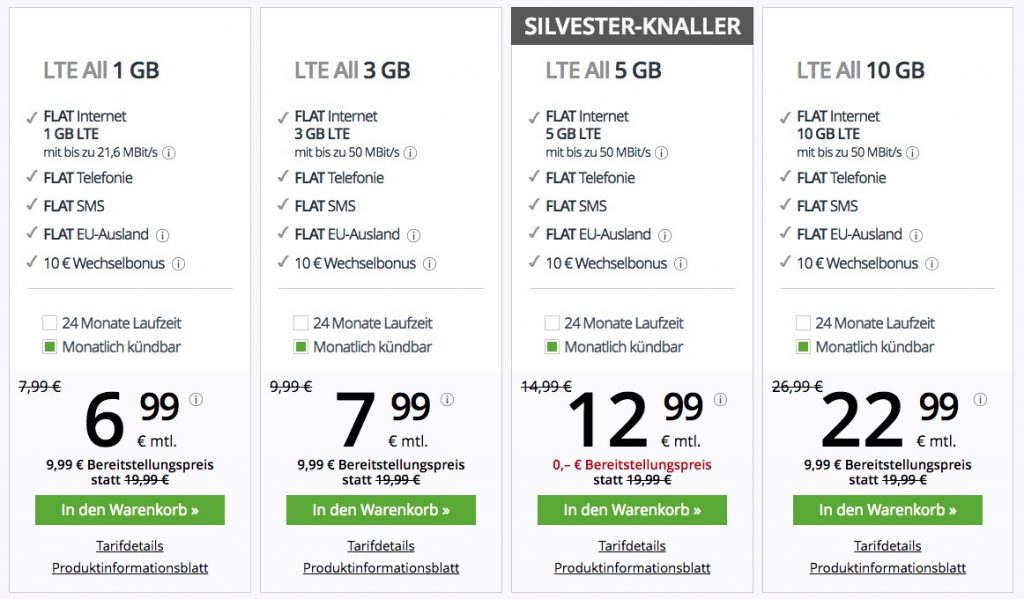This screenshot has width=1024, height=599.
Task: Click info icon beside LTE All 1 GB EU-Ausland
Action: (163, 235)
